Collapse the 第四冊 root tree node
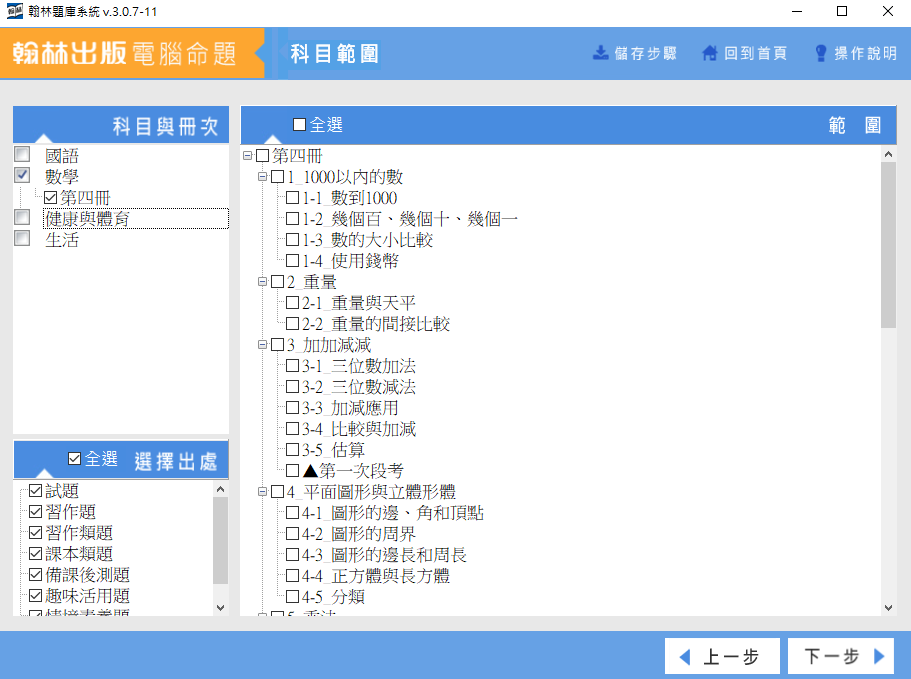The width and height of the screenshot is (911, 679). pyautogui.click(x=247, y=156)
